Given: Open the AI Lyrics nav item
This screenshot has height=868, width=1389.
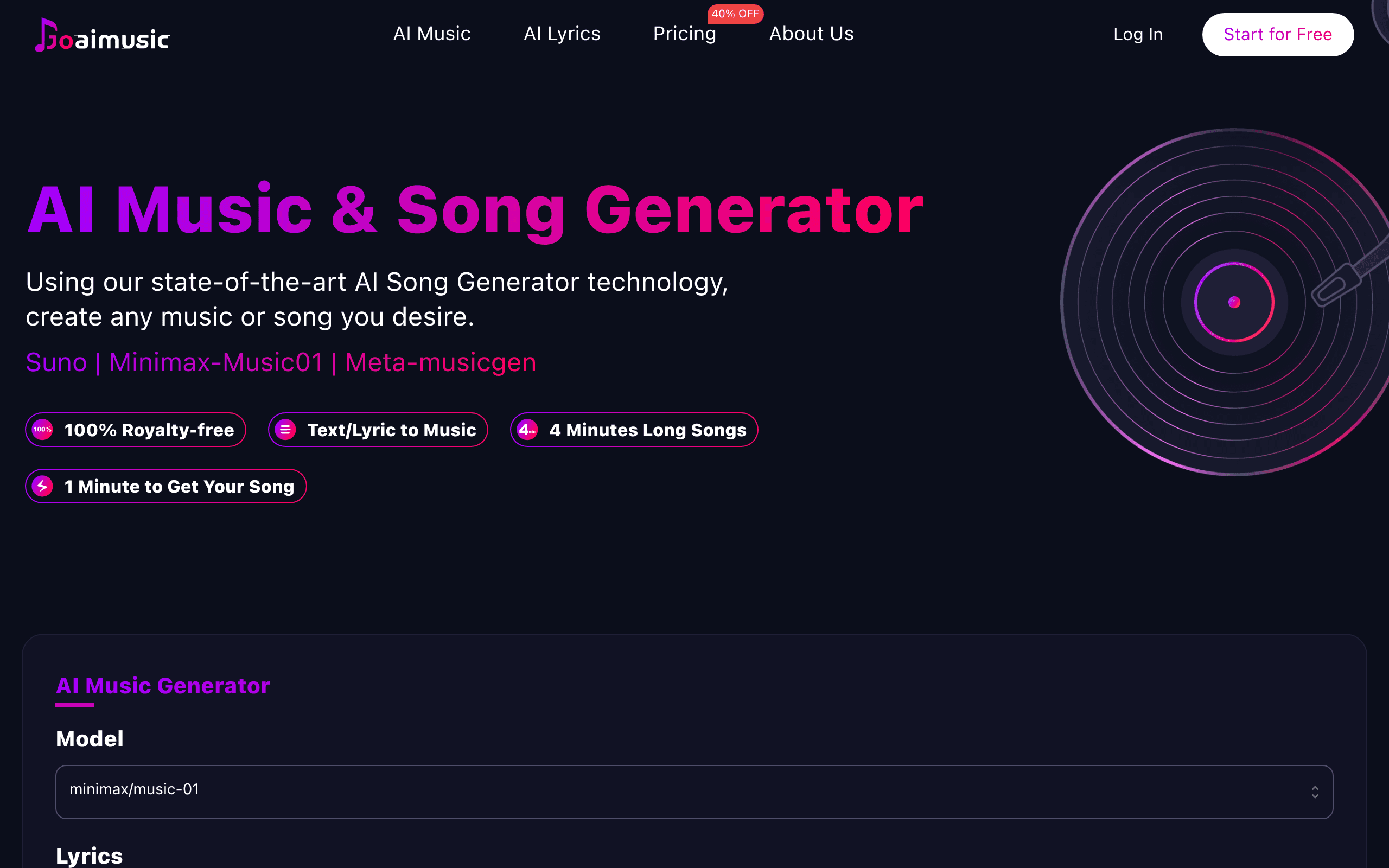Looking at the screenshot, I should click(x=562, y=34).
